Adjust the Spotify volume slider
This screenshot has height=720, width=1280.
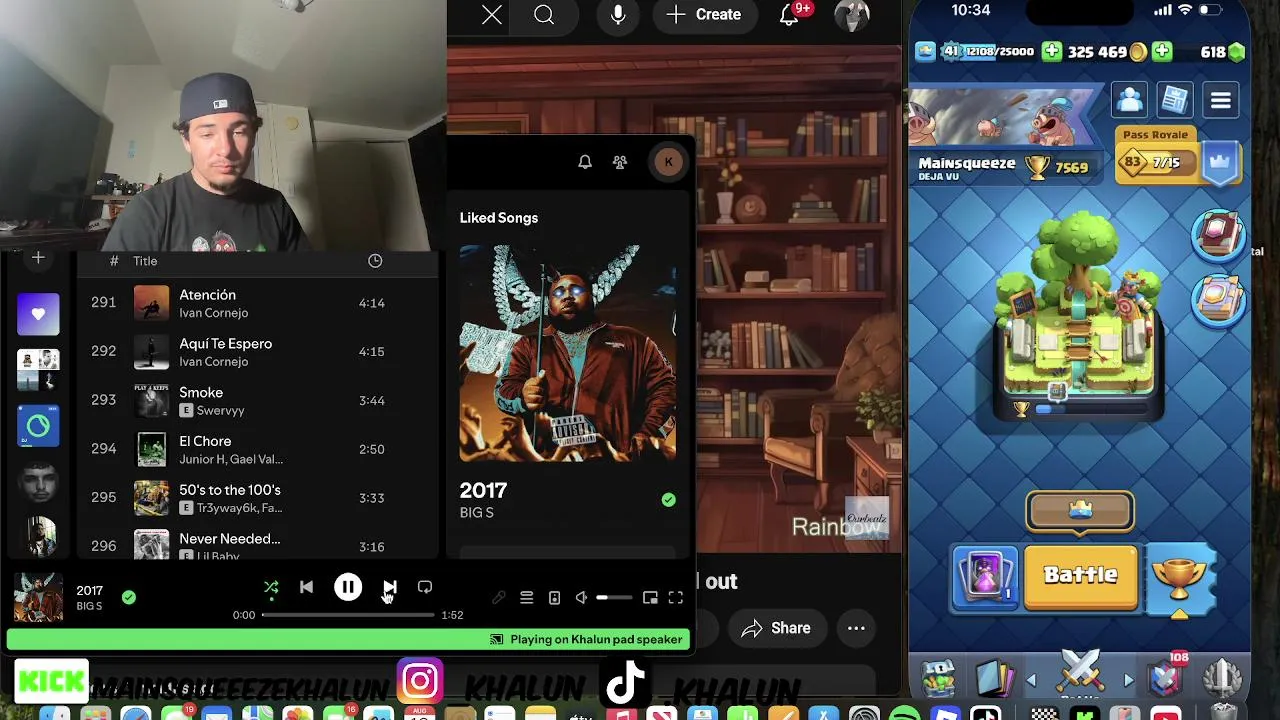614,598
